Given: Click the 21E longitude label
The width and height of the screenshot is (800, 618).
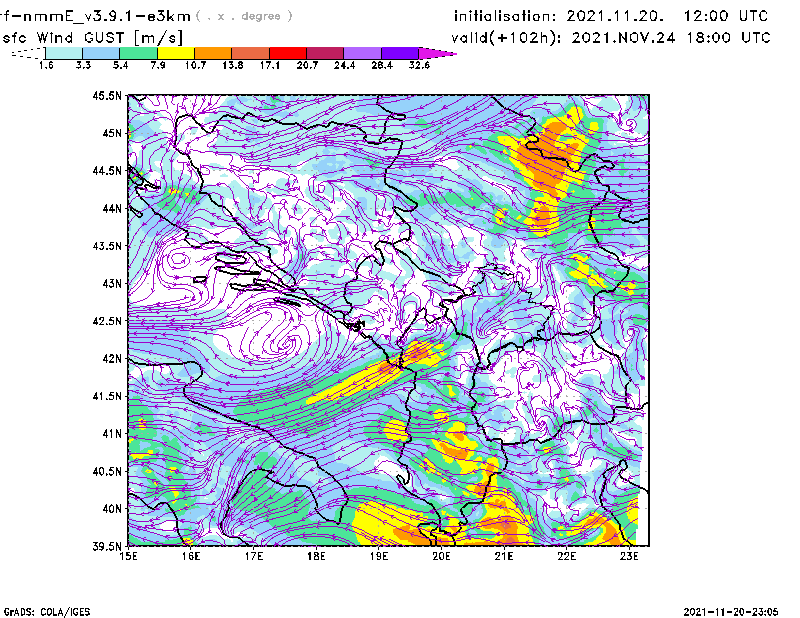Looking at the screenshot, I should (504, 556).
